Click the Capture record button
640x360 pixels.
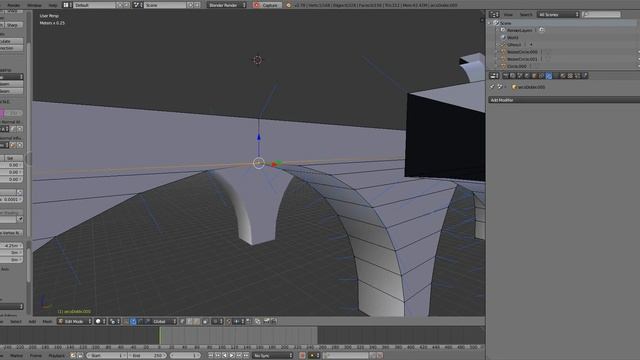tap(266, 5)
